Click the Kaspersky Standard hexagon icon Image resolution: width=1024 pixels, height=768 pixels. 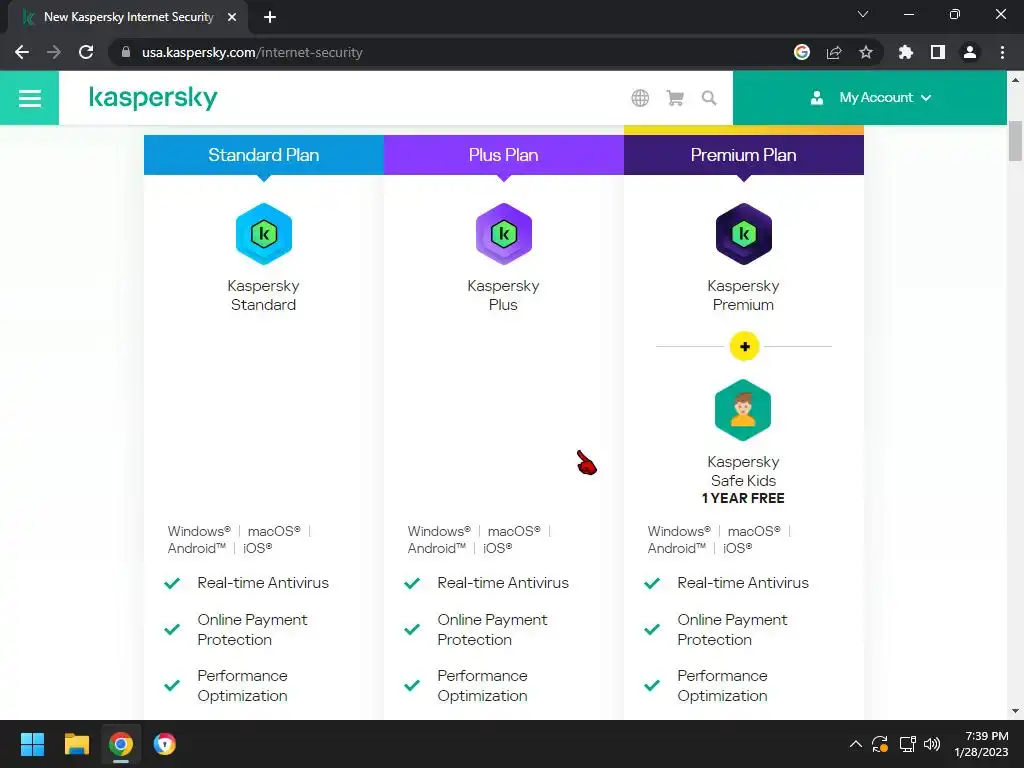pyautogui.click(x=264, y=234)
